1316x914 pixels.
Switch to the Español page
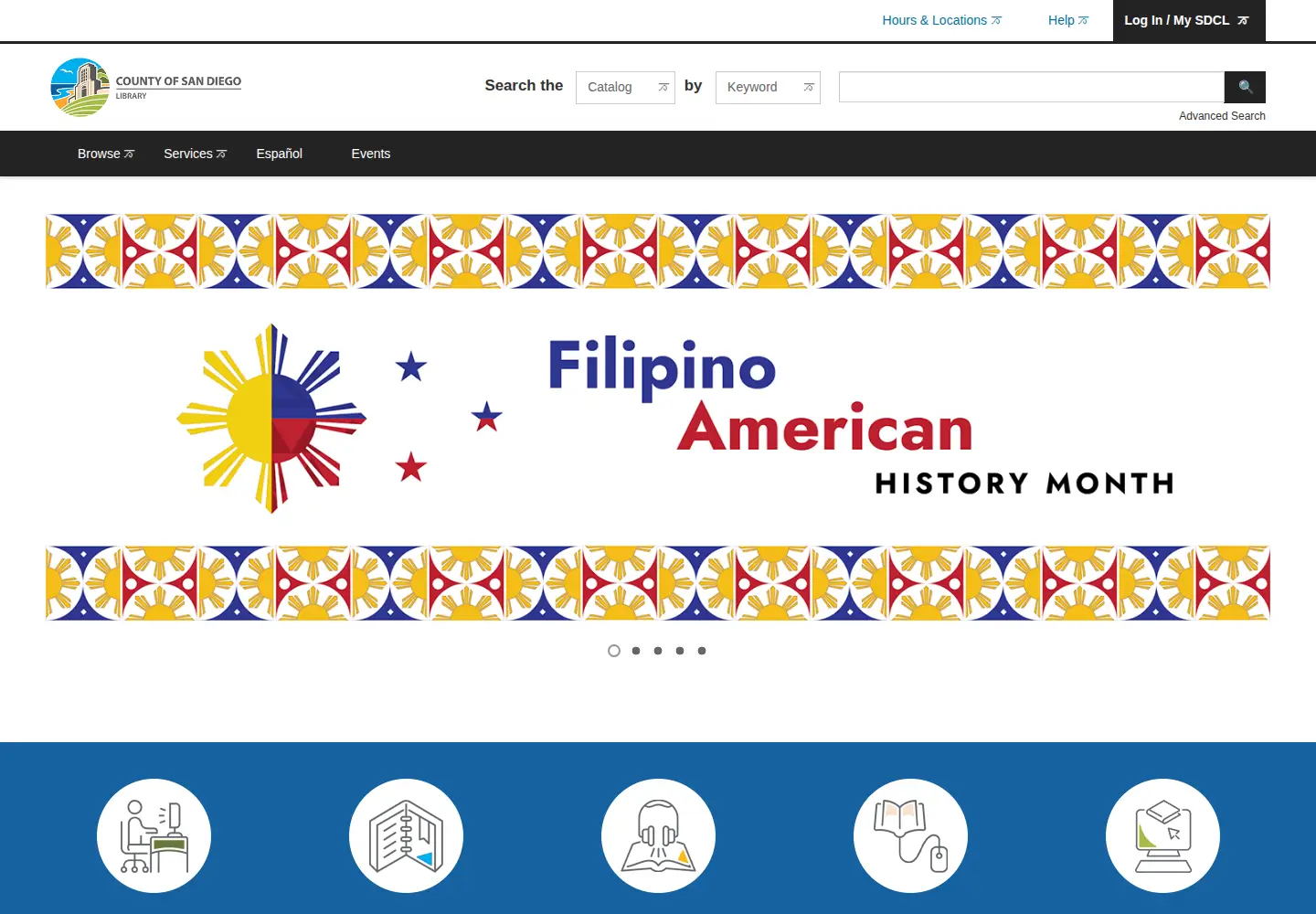(x=279, y=154)
